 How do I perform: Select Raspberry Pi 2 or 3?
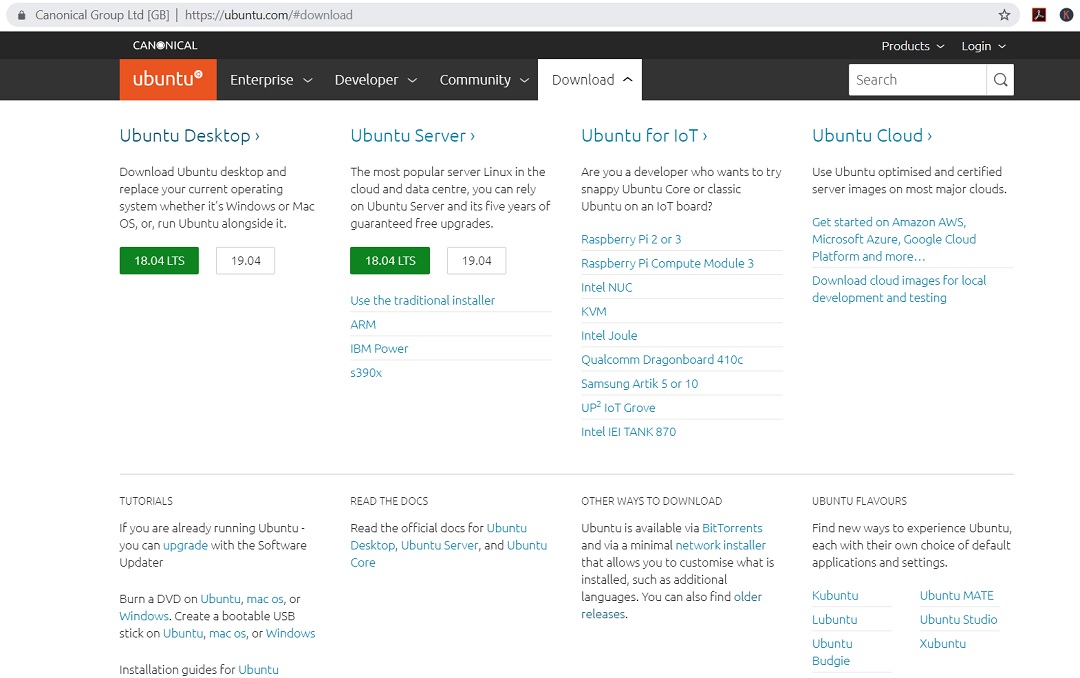tap(631, 239)
